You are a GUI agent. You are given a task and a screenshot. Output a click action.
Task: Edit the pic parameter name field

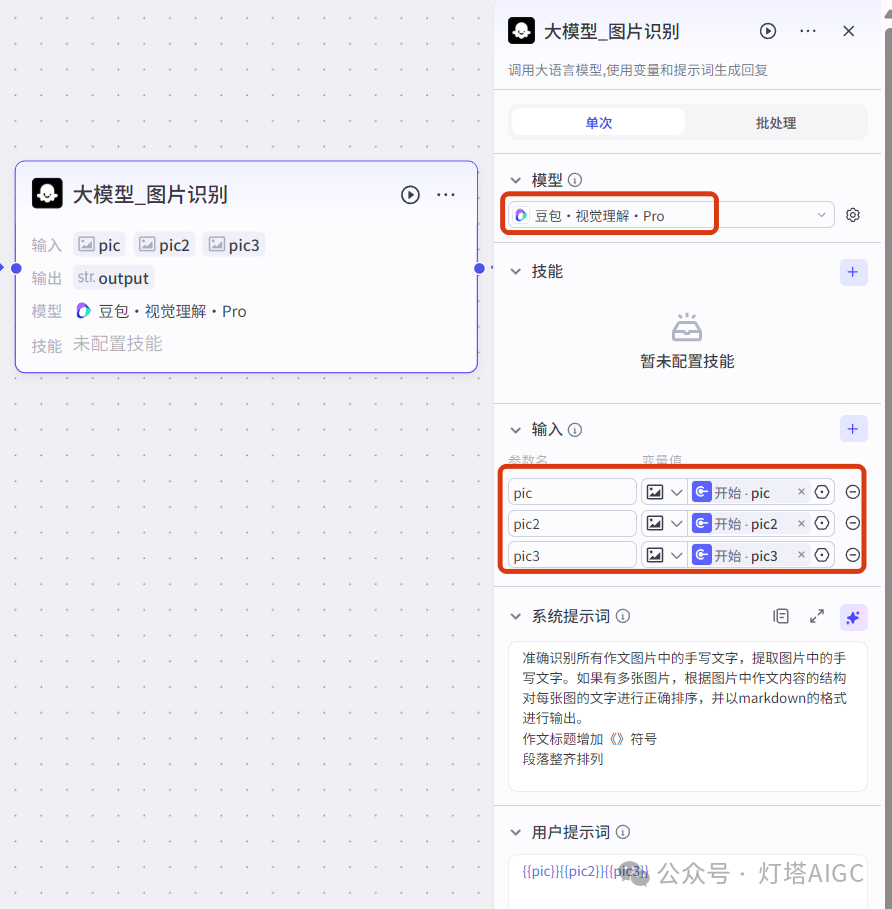pos(572,492)
